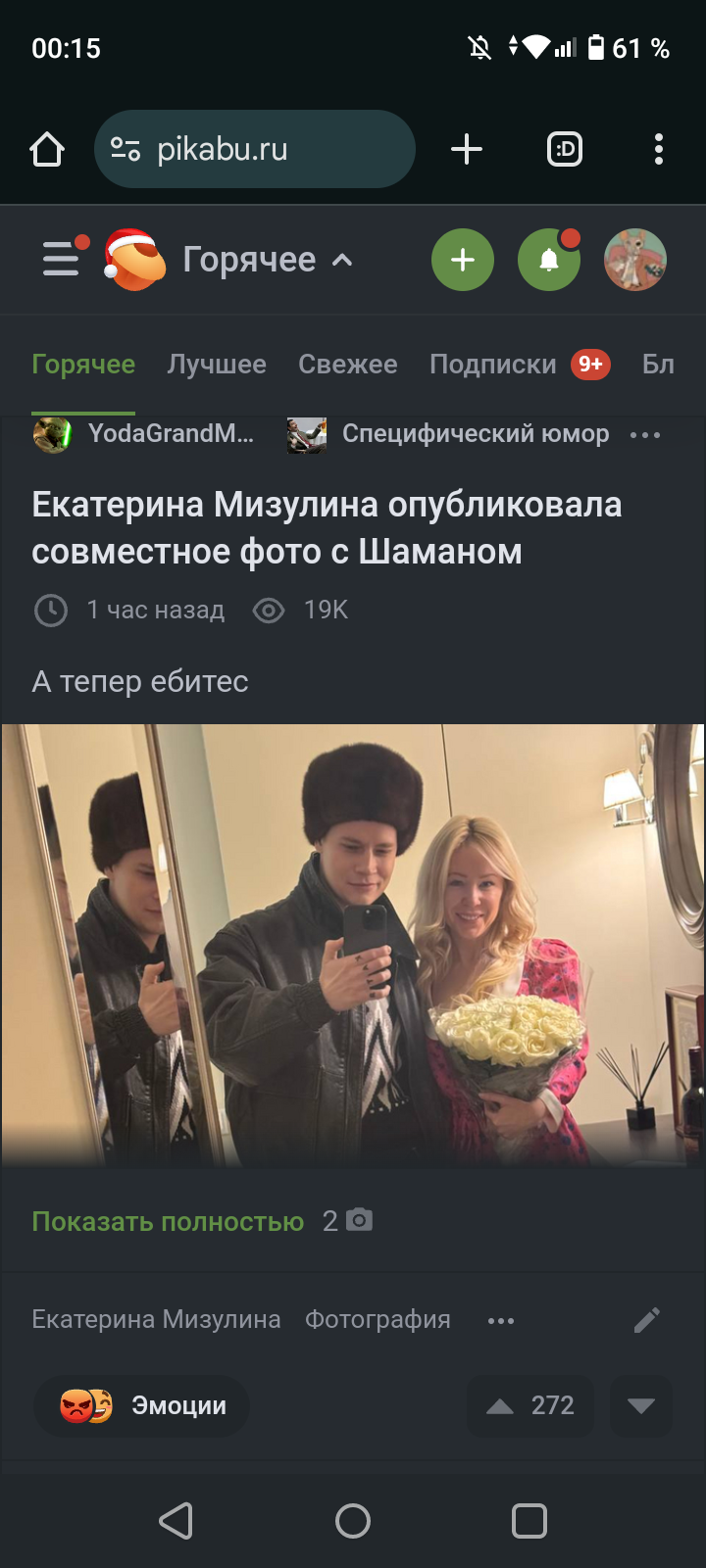Tap the pikabu.ru address bar
The height and width of the screenshot is (1568, 706).
255,149
